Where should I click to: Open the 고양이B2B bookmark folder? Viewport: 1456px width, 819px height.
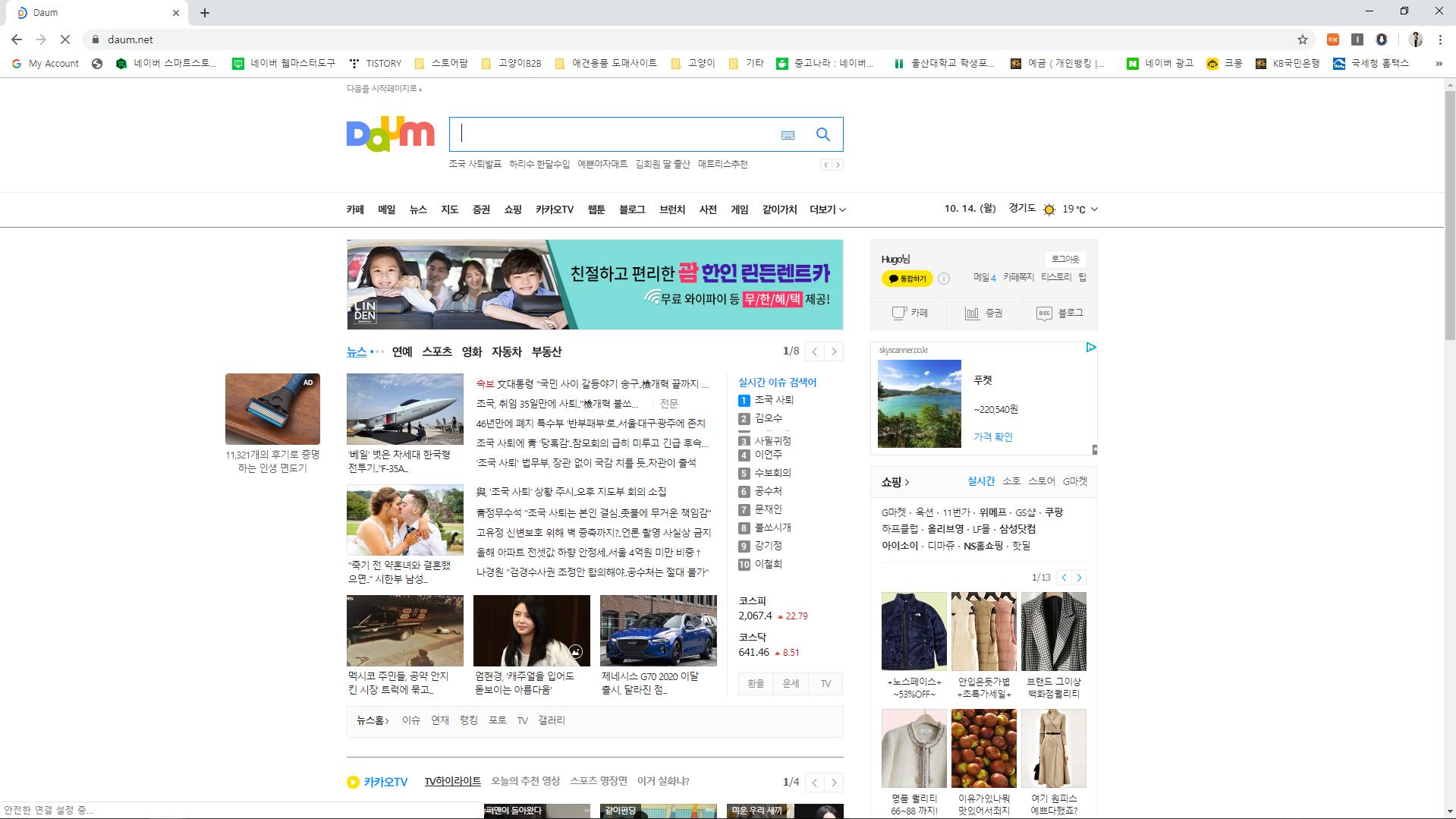coord(511,64)
